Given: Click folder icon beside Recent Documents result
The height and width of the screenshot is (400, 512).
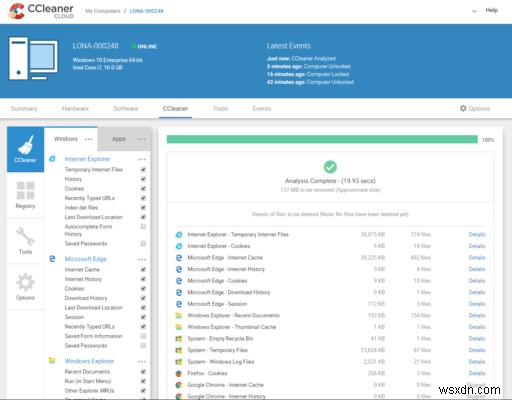Looking at the screenshot, I should coord(179,315).
